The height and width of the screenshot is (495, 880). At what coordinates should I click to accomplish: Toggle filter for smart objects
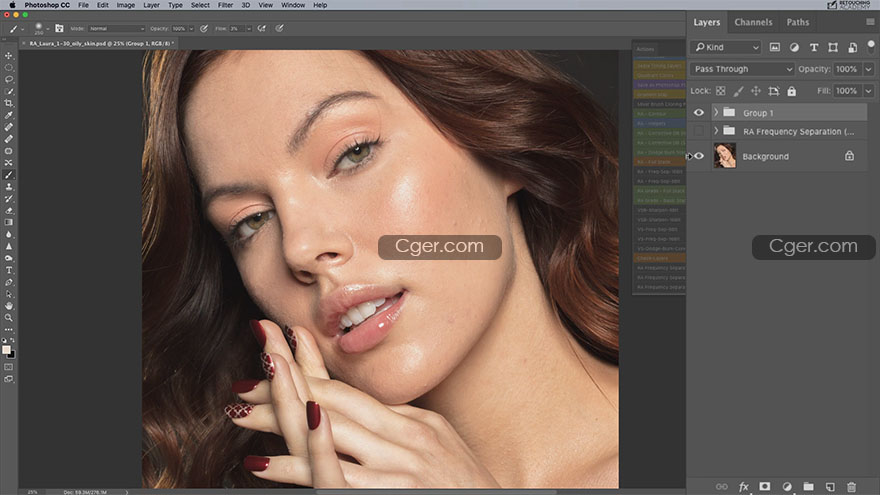[852, 47]
